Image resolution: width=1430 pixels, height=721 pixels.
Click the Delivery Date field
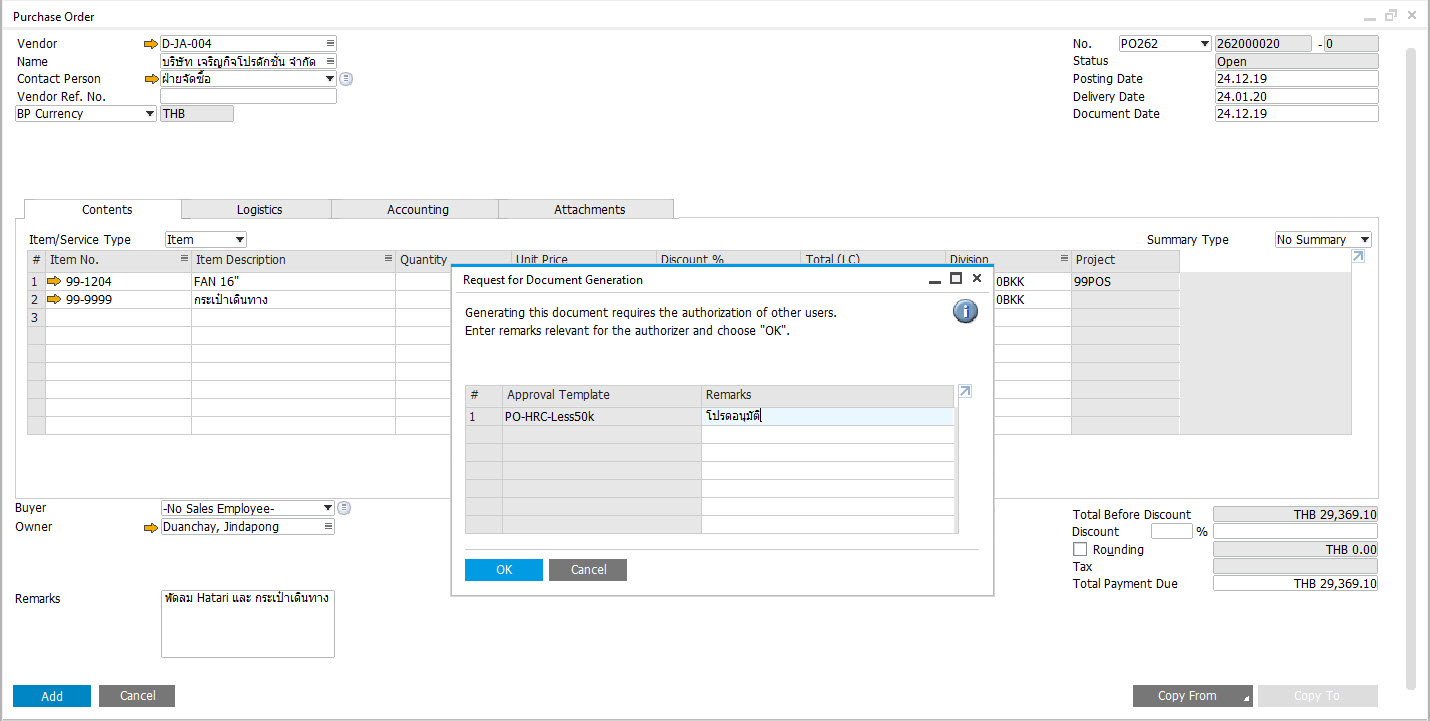pyautogui.click(x=1296, y=97)
